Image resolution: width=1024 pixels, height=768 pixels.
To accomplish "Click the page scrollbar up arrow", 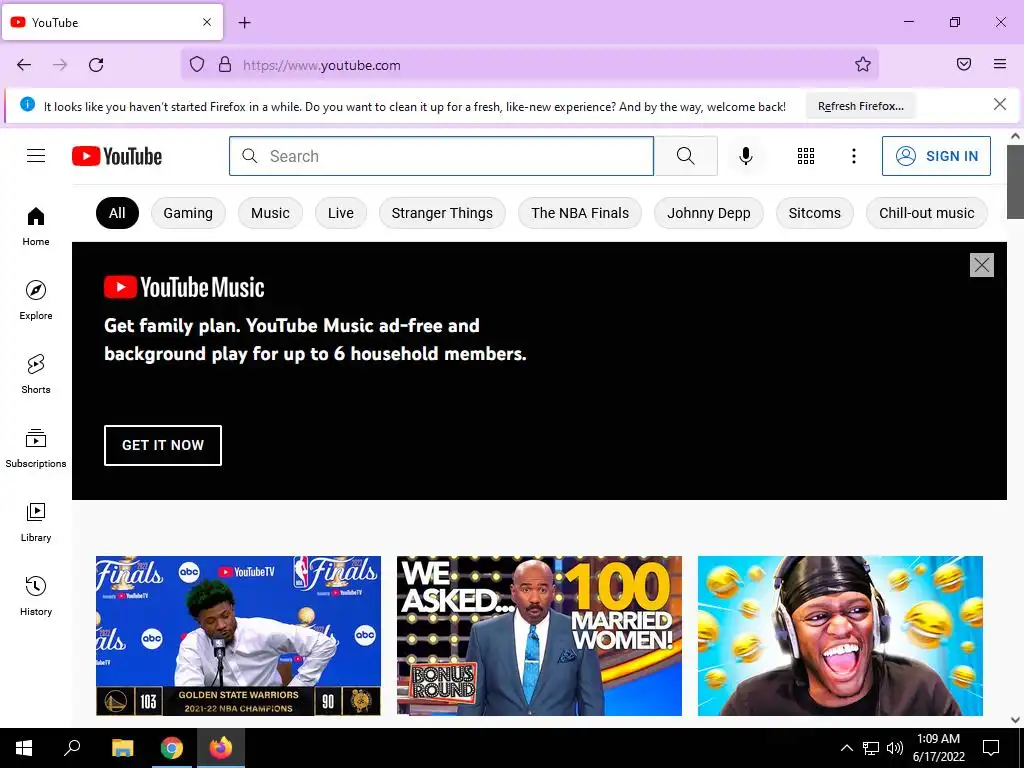I will click(1016, 136).
